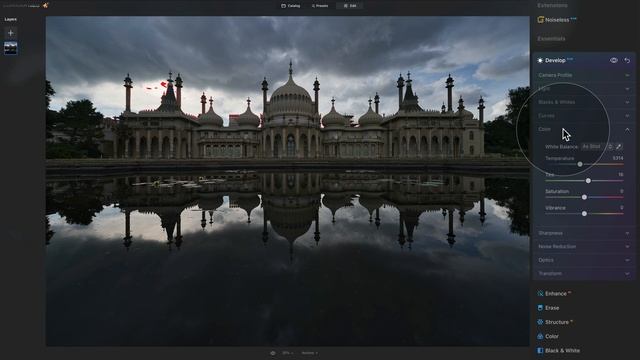Click the Color tool droplet icon

[x=540, y=336]
